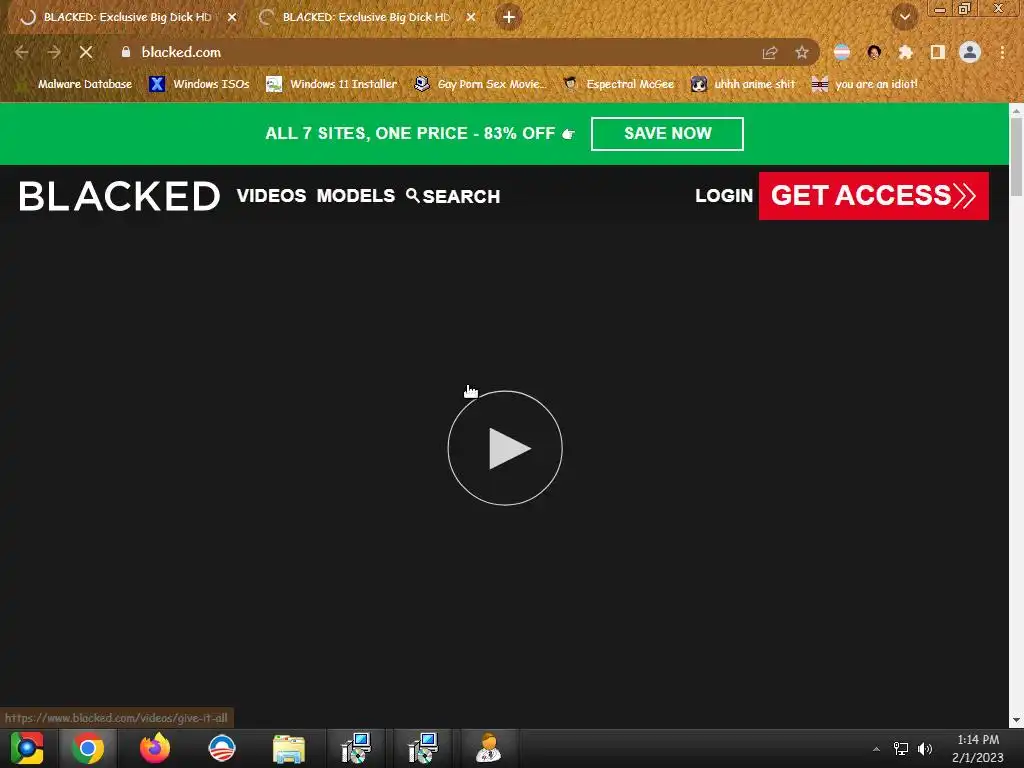Open the Obama logo taskbar icon
1024x768 pixels.
221,748
